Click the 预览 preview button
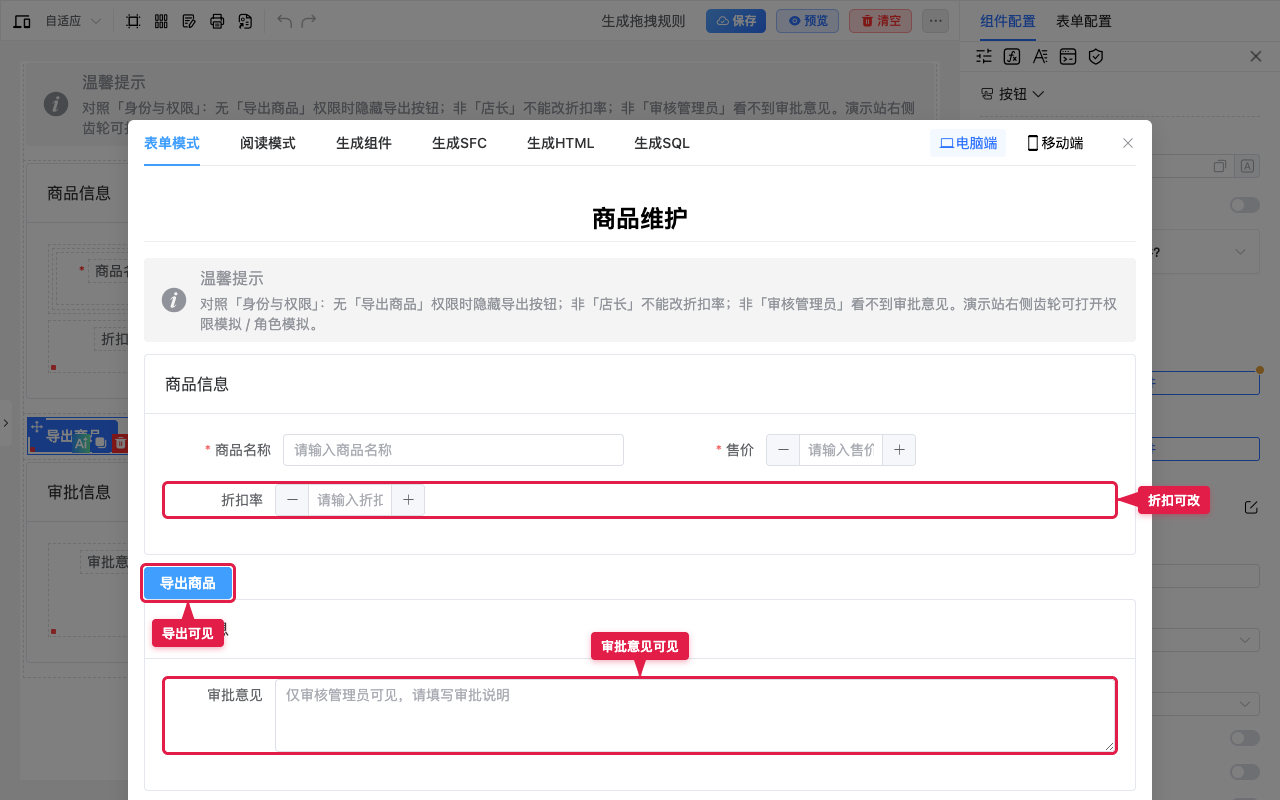Screen dimensions: 1280x800 click(x=807, y=21)
